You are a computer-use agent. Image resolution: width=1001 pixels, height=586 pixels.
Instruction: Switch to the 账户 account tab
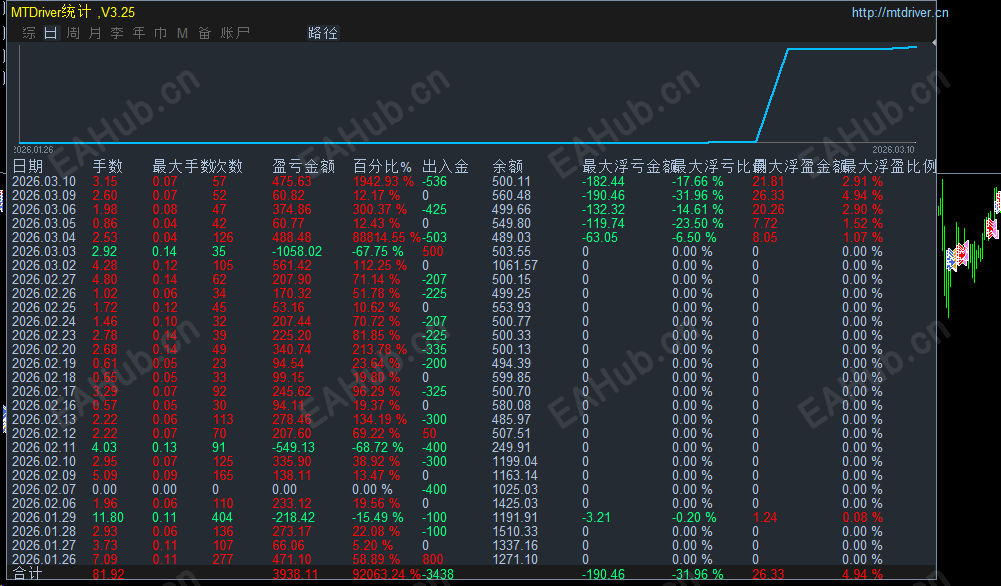(x=235, y=33)
